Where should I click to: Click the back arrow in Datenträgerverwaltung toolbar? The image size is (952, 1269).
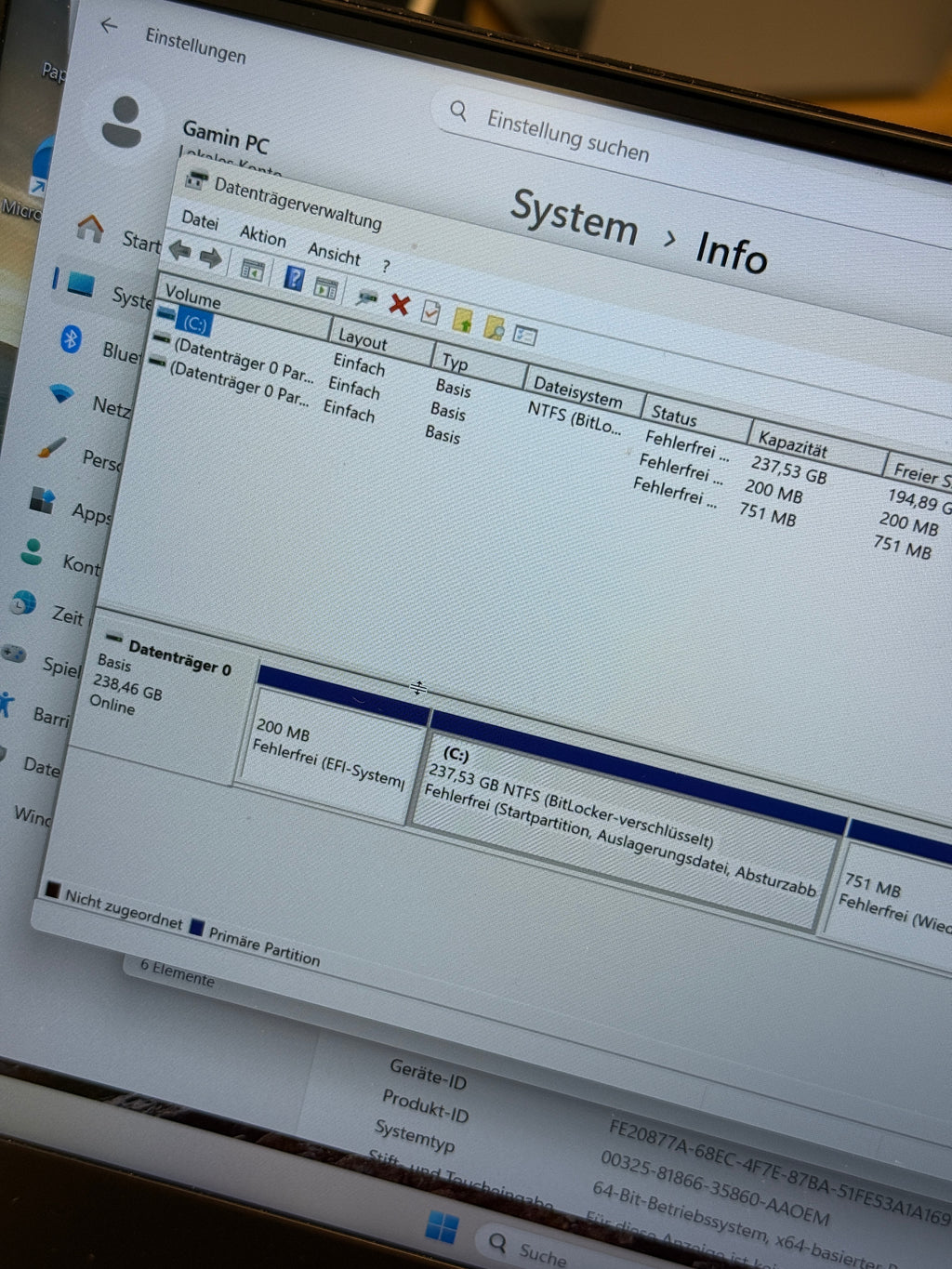pos(179,250)
